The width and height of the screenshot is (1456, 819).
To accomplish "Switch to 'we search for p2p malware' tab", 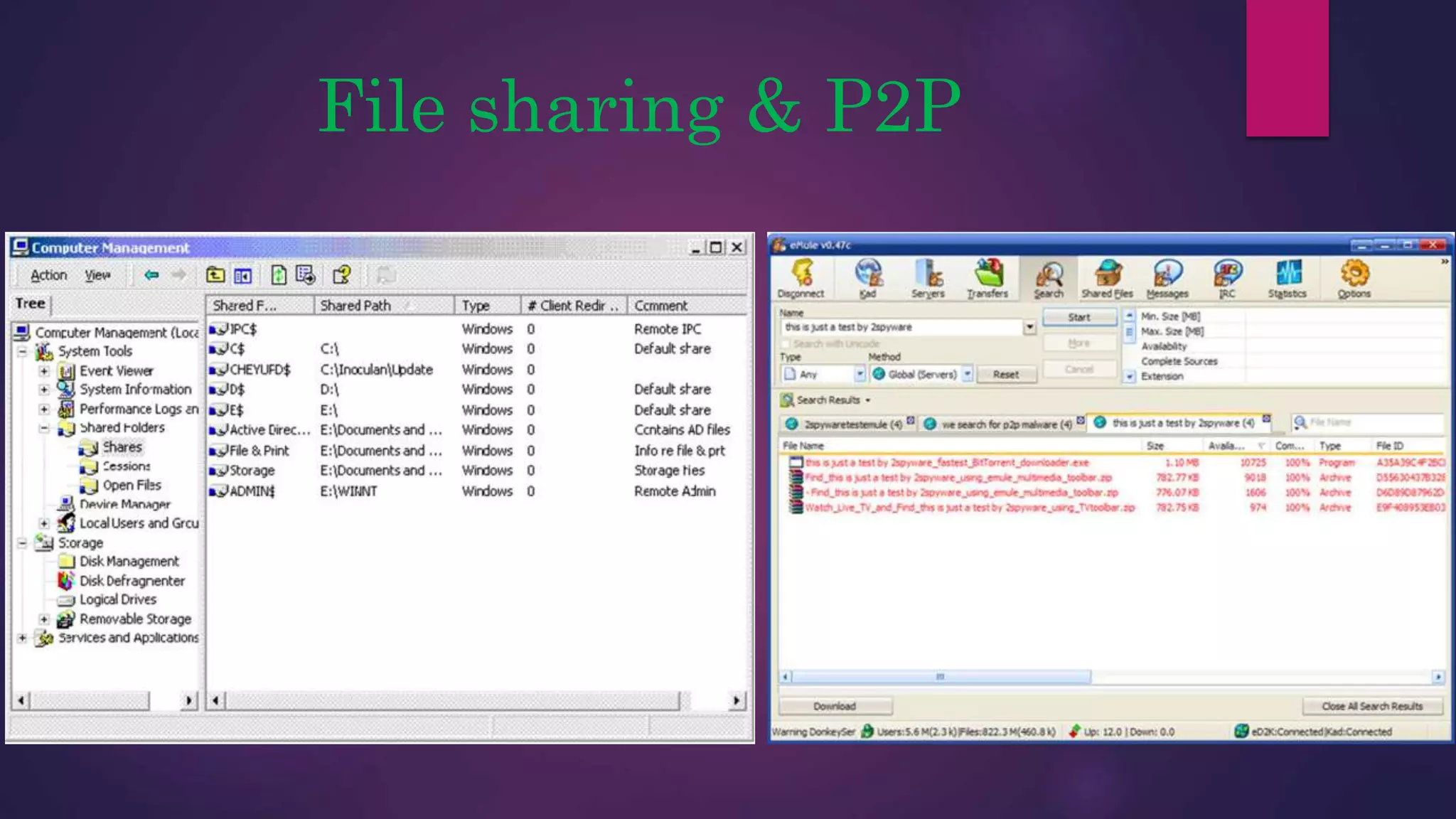I will point(1002,424).
